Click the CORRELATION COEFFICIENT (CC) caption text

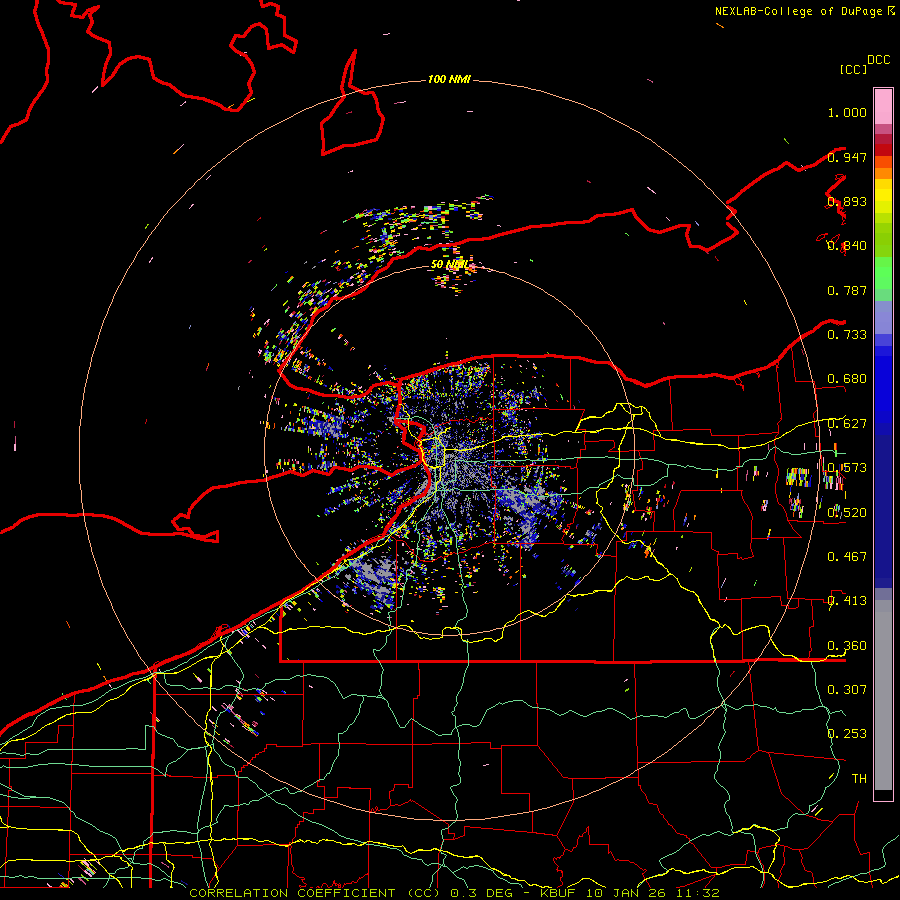315,893
